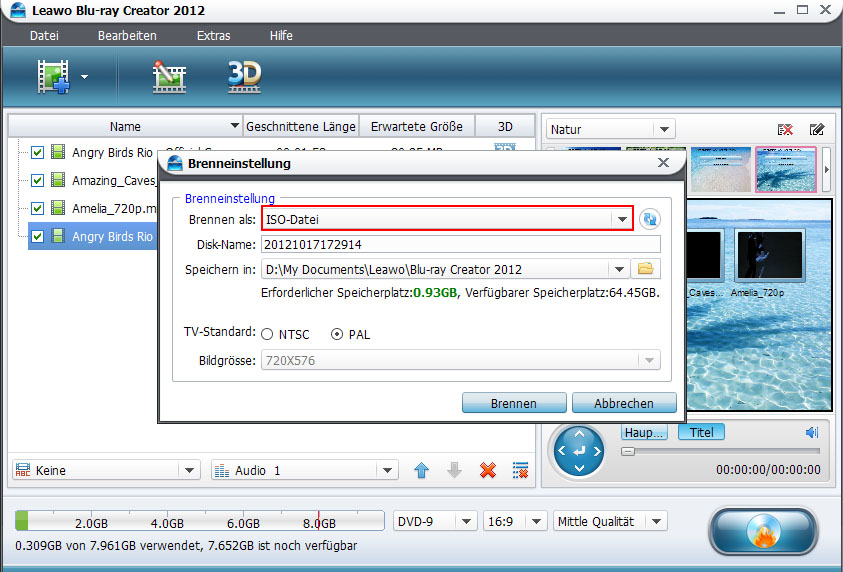The width and height of the screenshot is (843, 572).
Task: Click the Leawo Blu-ray Creator logo in title bar
Action: (x=18, y=10)
